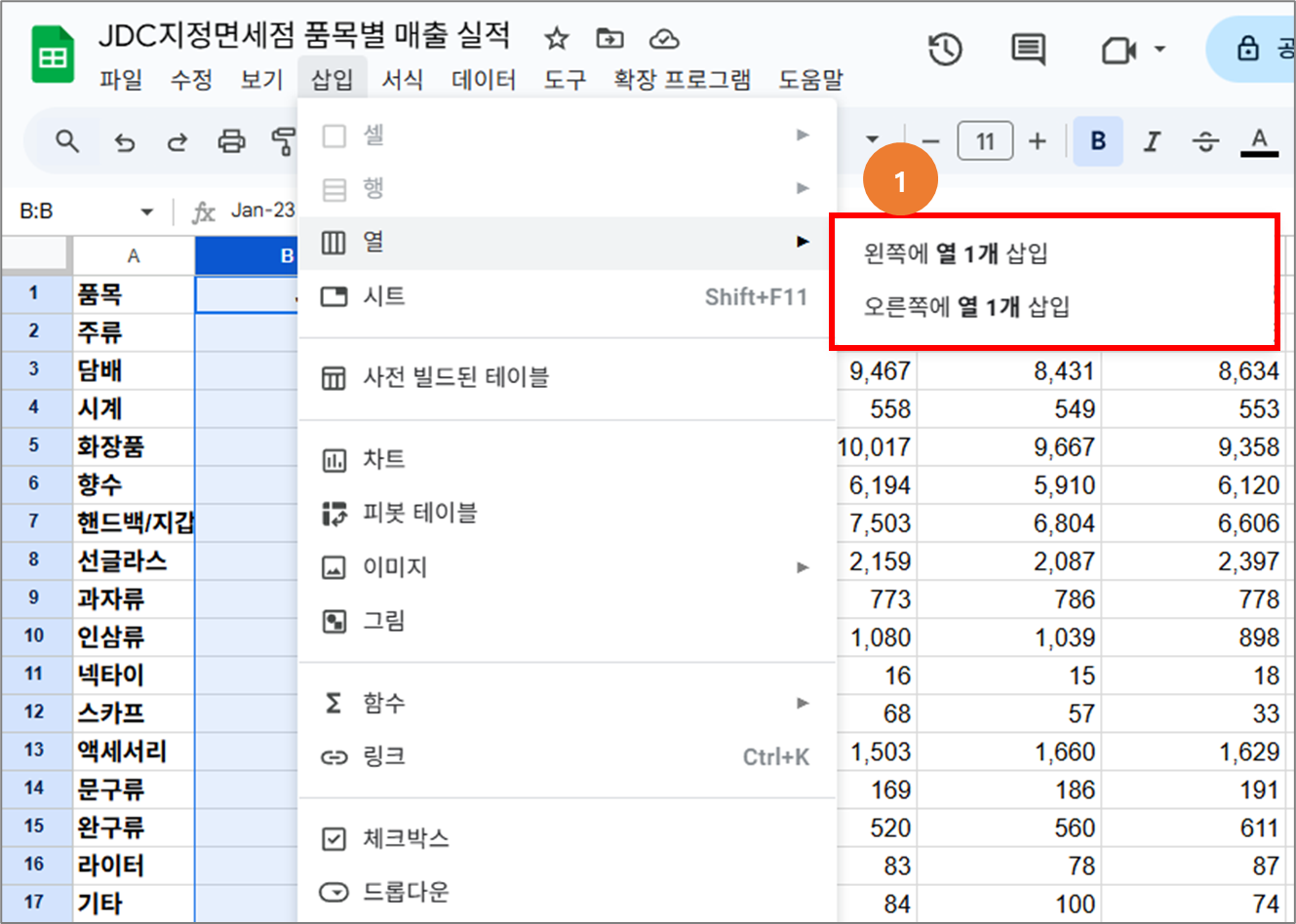This screenshot has height=924, width=1296.
Task: Open the font dropdown arrow in toolbar
Action: (873, 139)
